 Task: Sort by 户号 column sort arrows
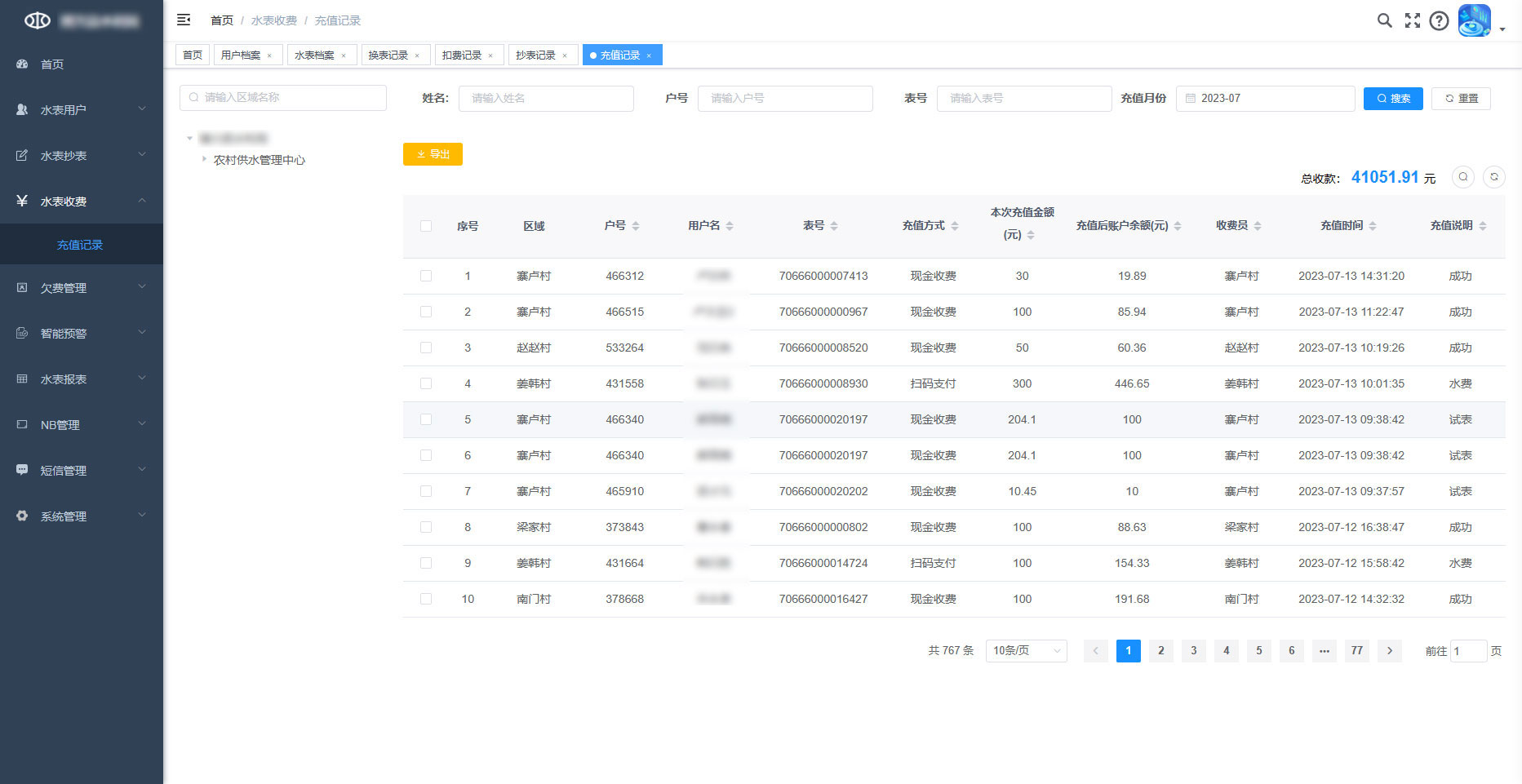pyautogui.click(x=636, y=226)
